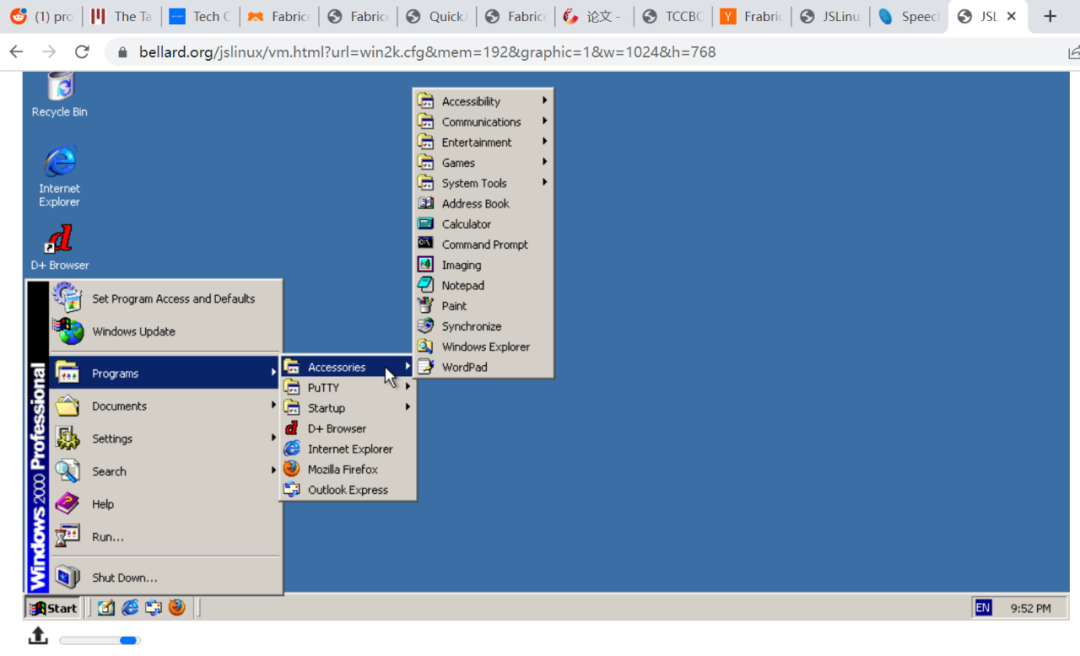The height and width of the screenshot is (656, 1080).
Task: Expand the Accessibility submenu arrow
Action: click(545, 101)
